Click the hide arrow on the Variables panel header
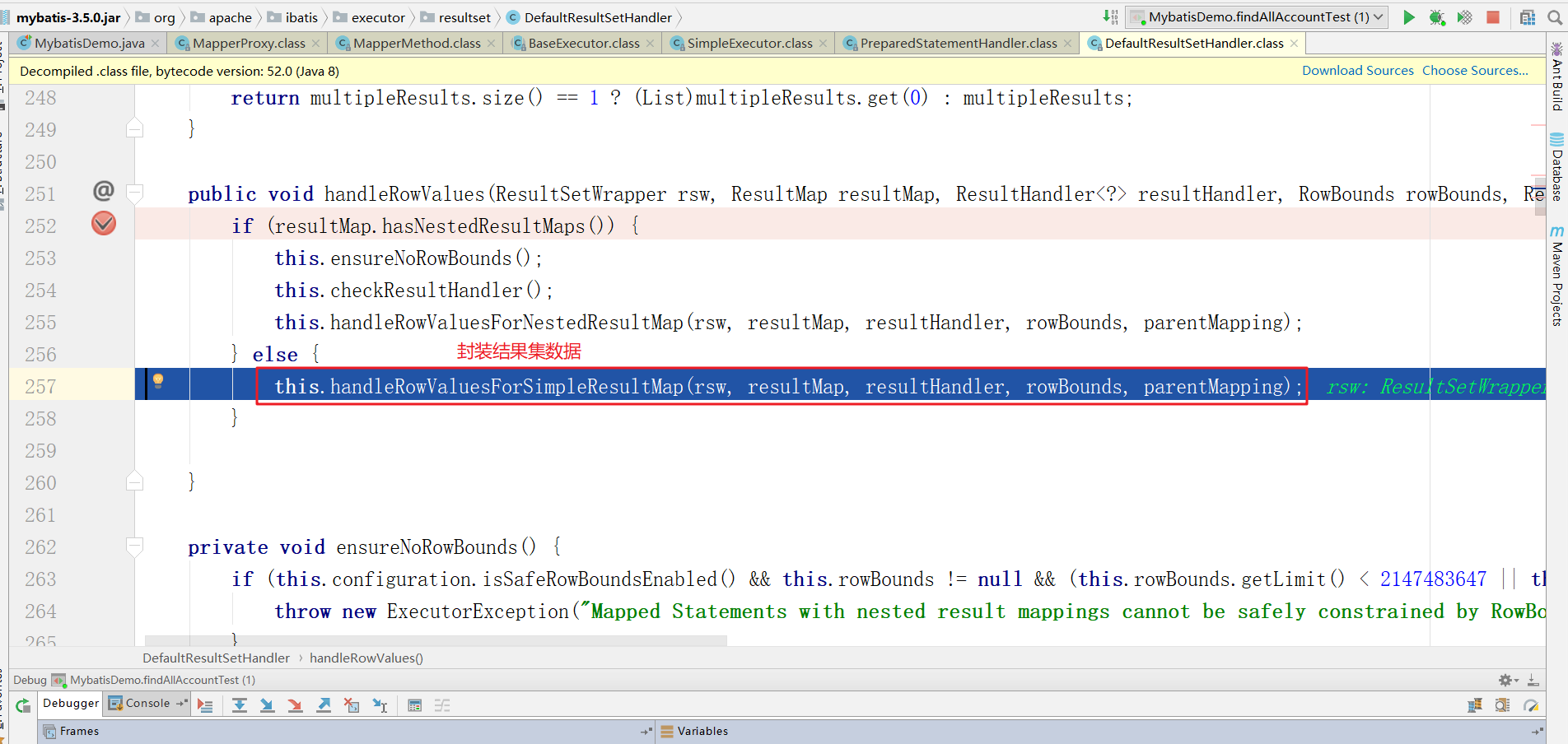The width and height of the screenshot is (1568, 744). pos(1537,732)
